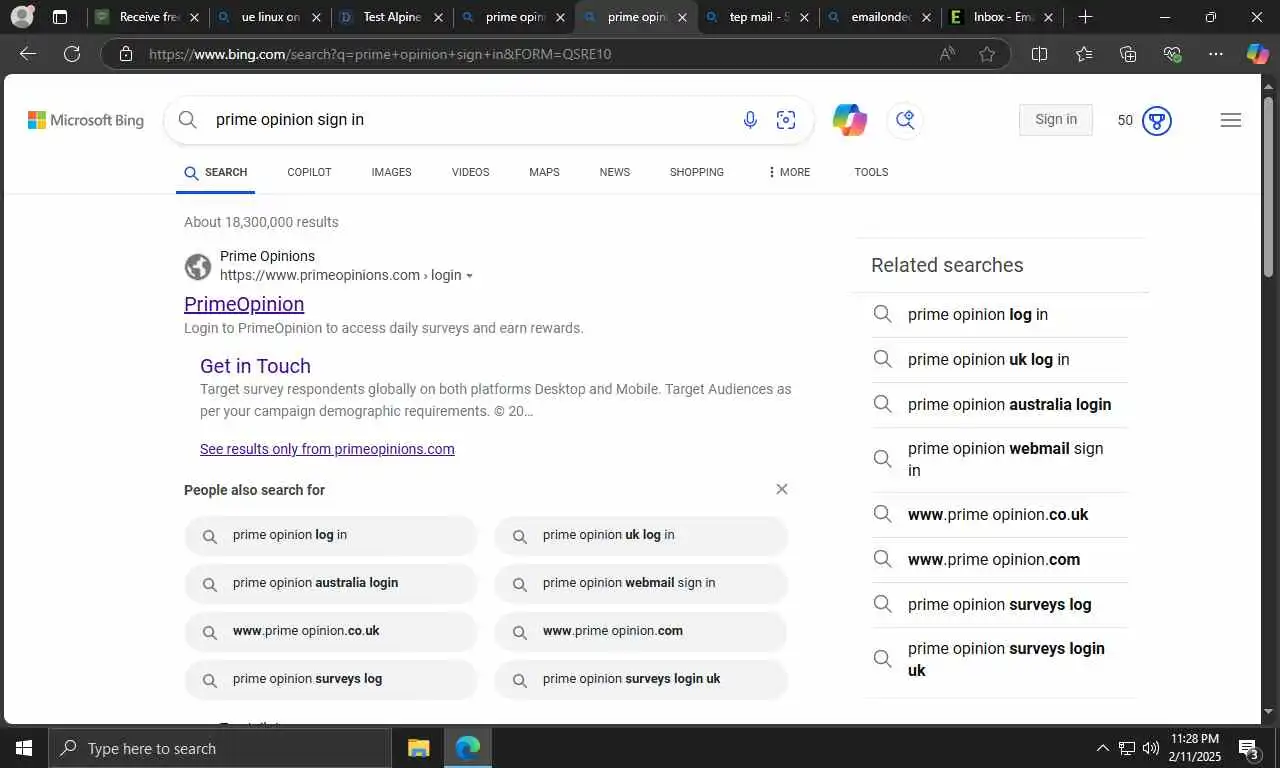Open Microsoft Rewards trophy icon
Screen dimensions: 1280x768
[1157, 121]
